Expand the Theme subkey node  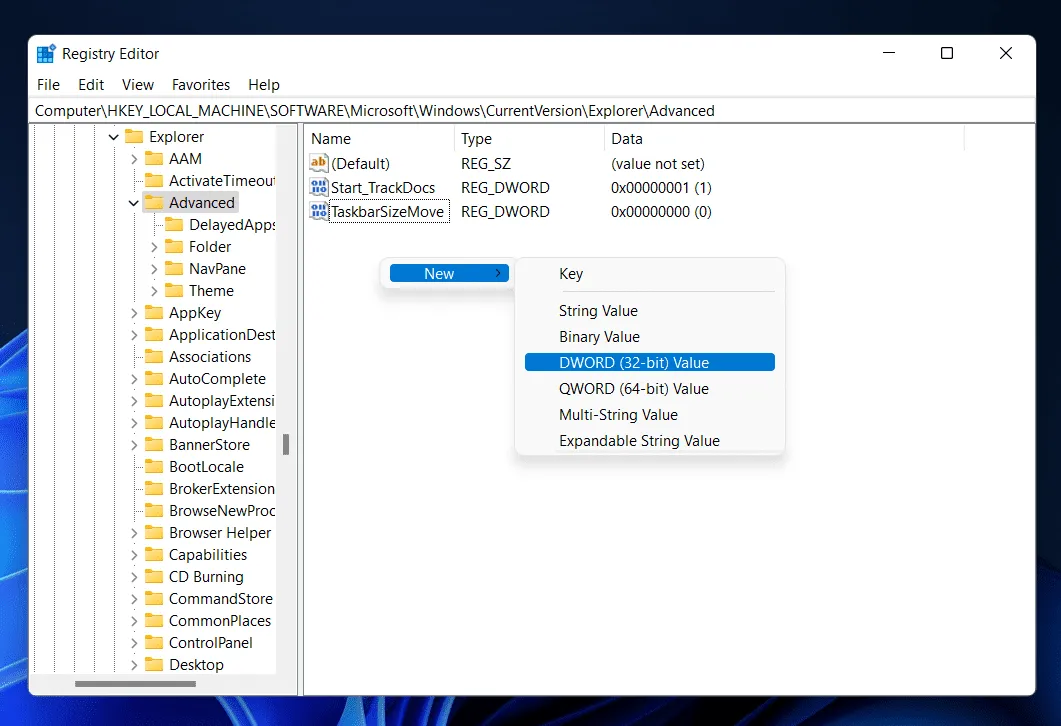point(154,291)
